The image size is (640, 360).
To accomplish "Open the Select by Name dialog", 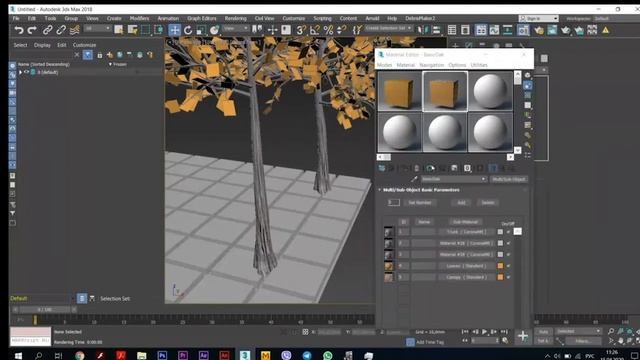I will pos(132,30).
